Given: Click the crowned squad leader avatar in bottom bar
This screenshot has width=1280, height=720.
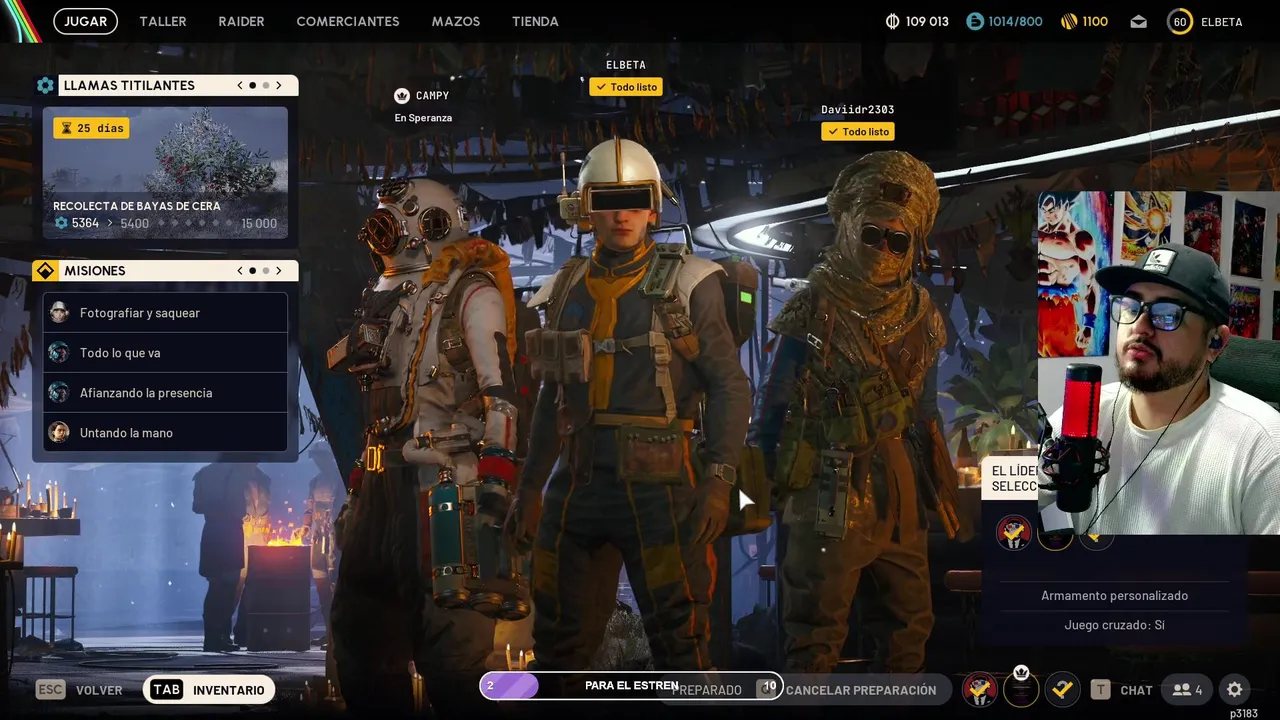Looking at the screenshot, I should 1021,690.
